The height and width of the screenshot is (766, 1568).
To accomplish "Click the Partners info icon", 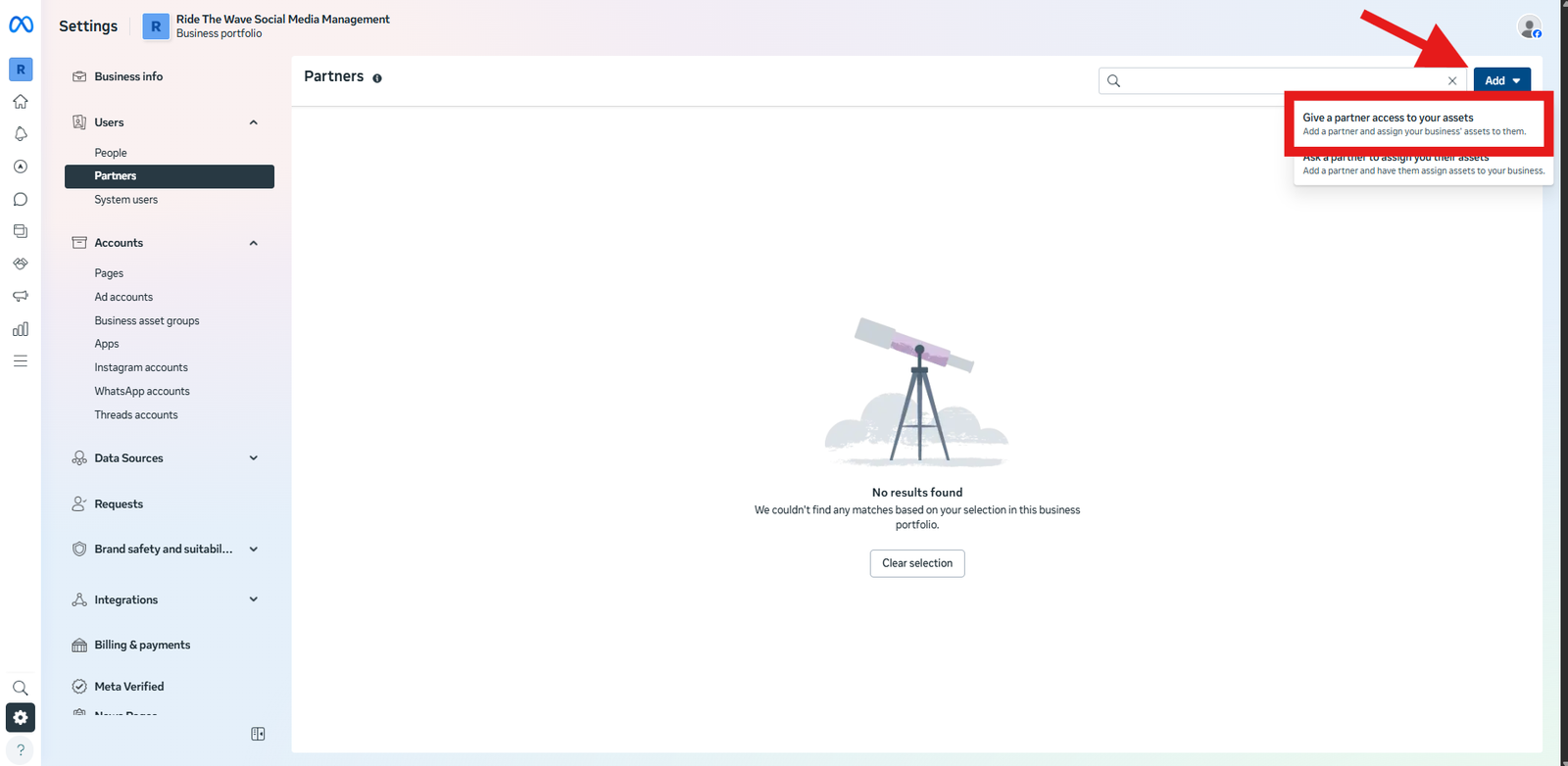I will click(x=377, y=78).
